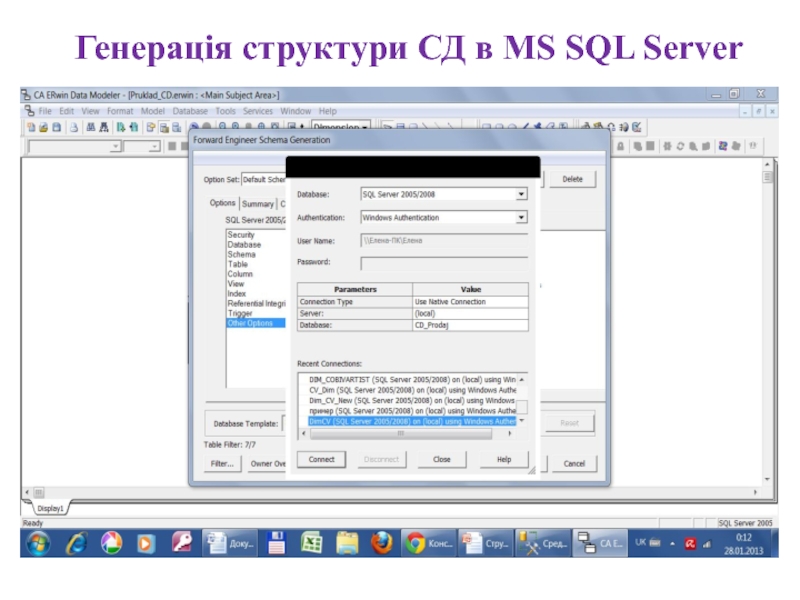Expand the Dimension dropdown in the toolbar

click(x=365, y=128)
